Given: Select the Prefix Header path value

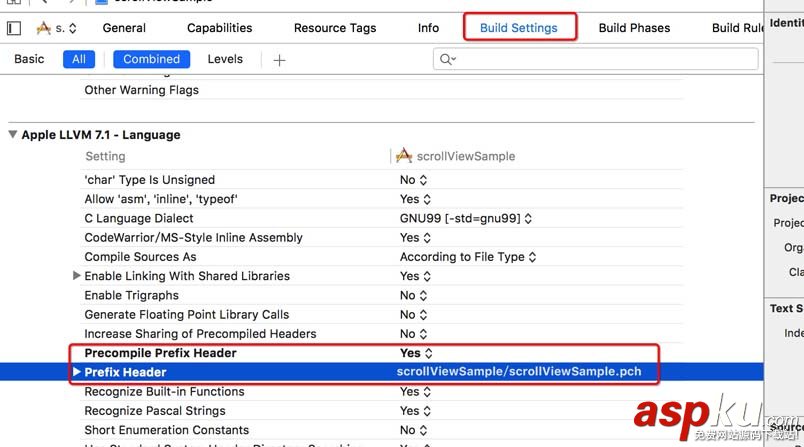Looking at the screenshot, I should click(518, 372).
